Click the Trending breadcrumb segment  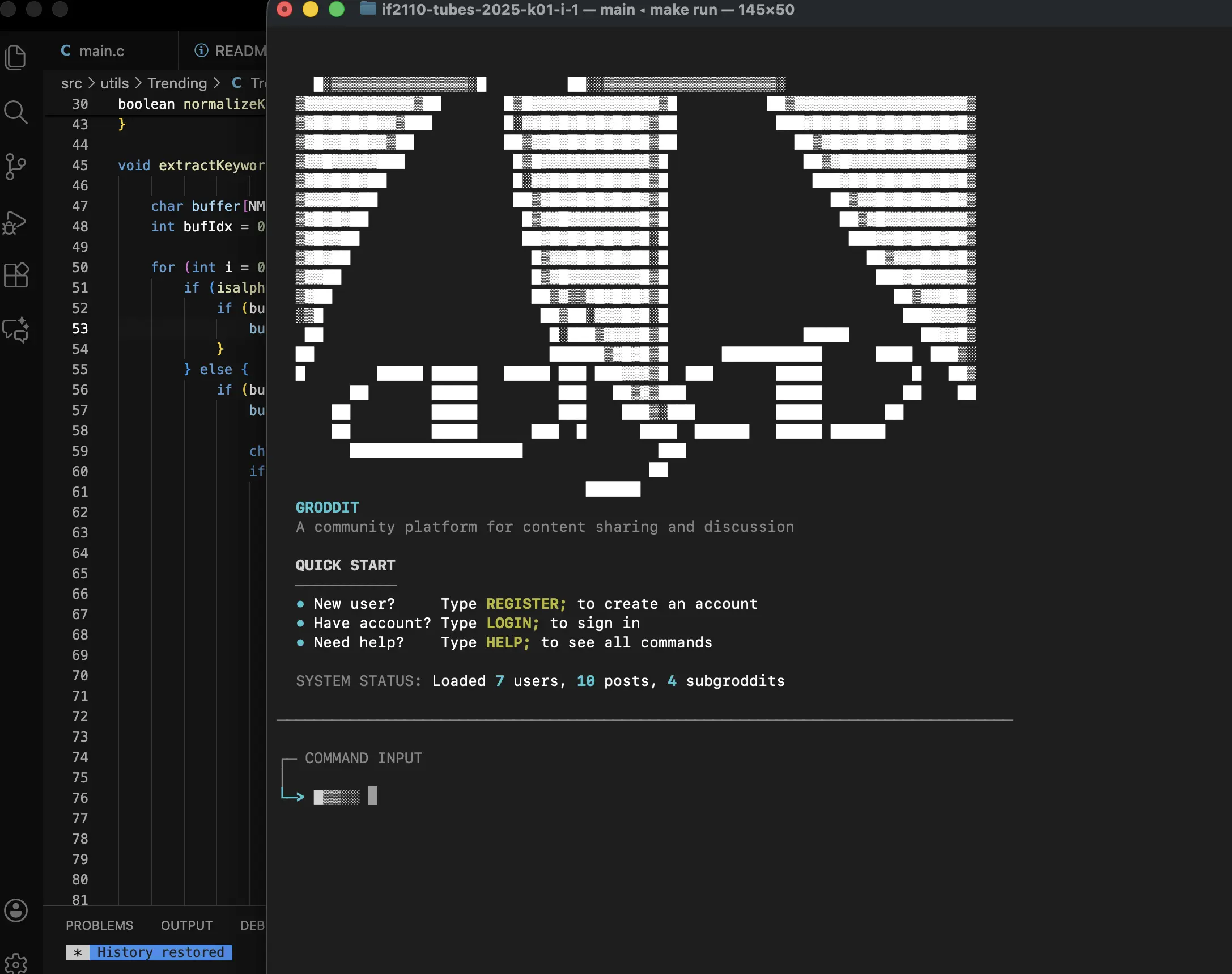[177, 83]
